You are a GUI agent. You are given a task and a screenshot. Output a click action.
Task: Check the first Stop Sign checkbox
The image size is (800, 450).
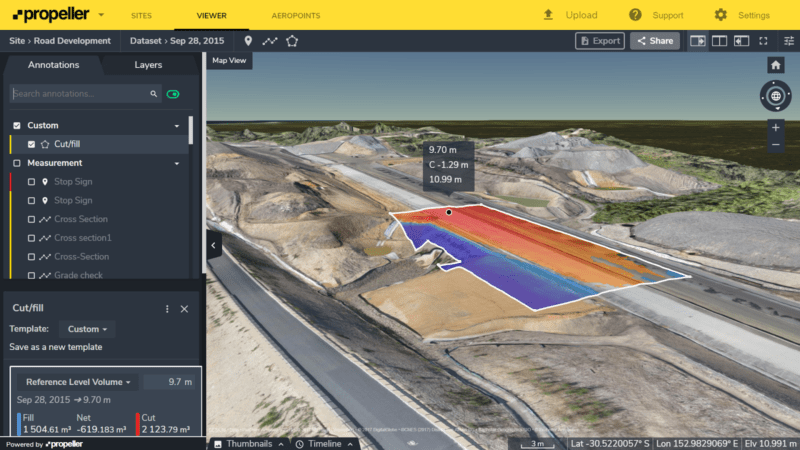click(31, 182)
